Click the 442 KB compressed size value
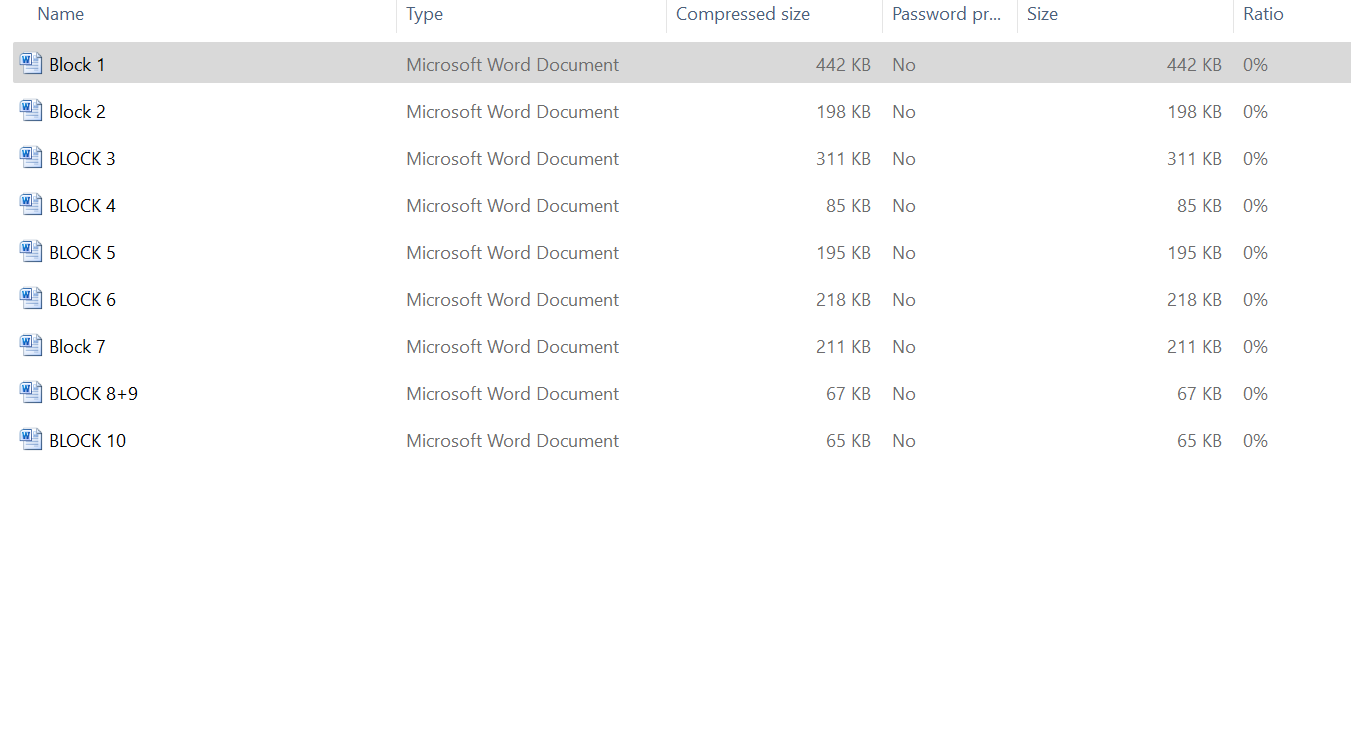The width and height of the screenshot is (1351, 749). click(x=843, y=65)
